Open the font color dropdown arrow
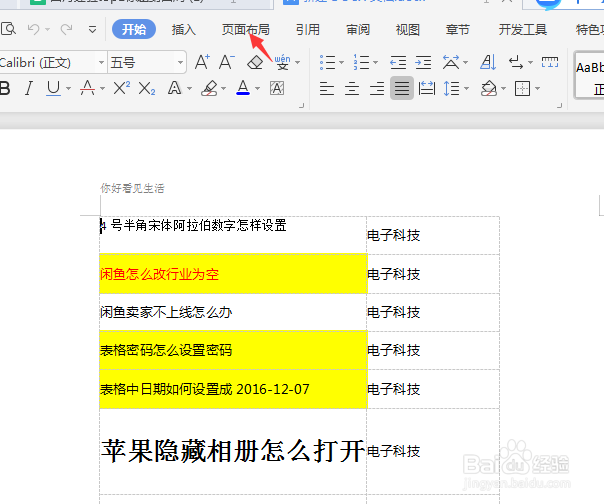This screenshot has width=604, height=504. (x=257, y=89)
